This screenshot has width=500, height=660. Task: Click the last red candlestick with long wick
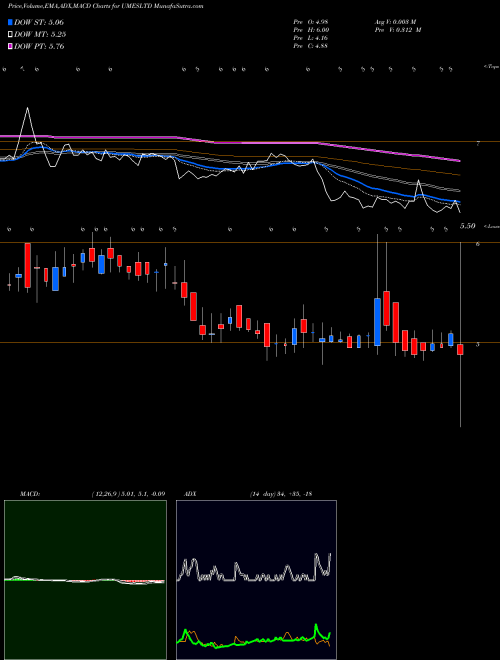pyautogui.click(x=460, y=349)
